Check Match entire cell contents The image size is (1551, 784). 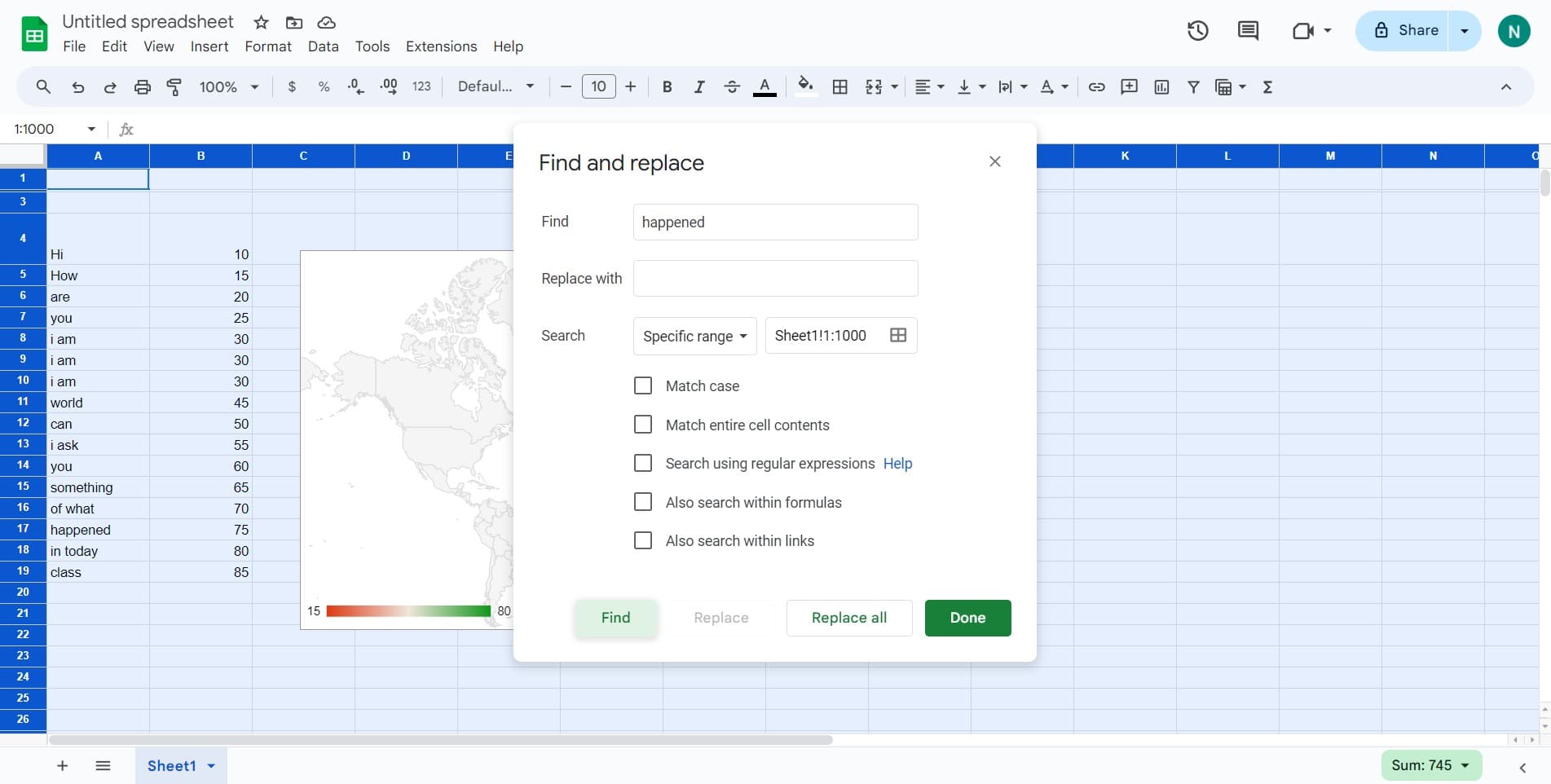pyautogui.click(x=643, y=425)
